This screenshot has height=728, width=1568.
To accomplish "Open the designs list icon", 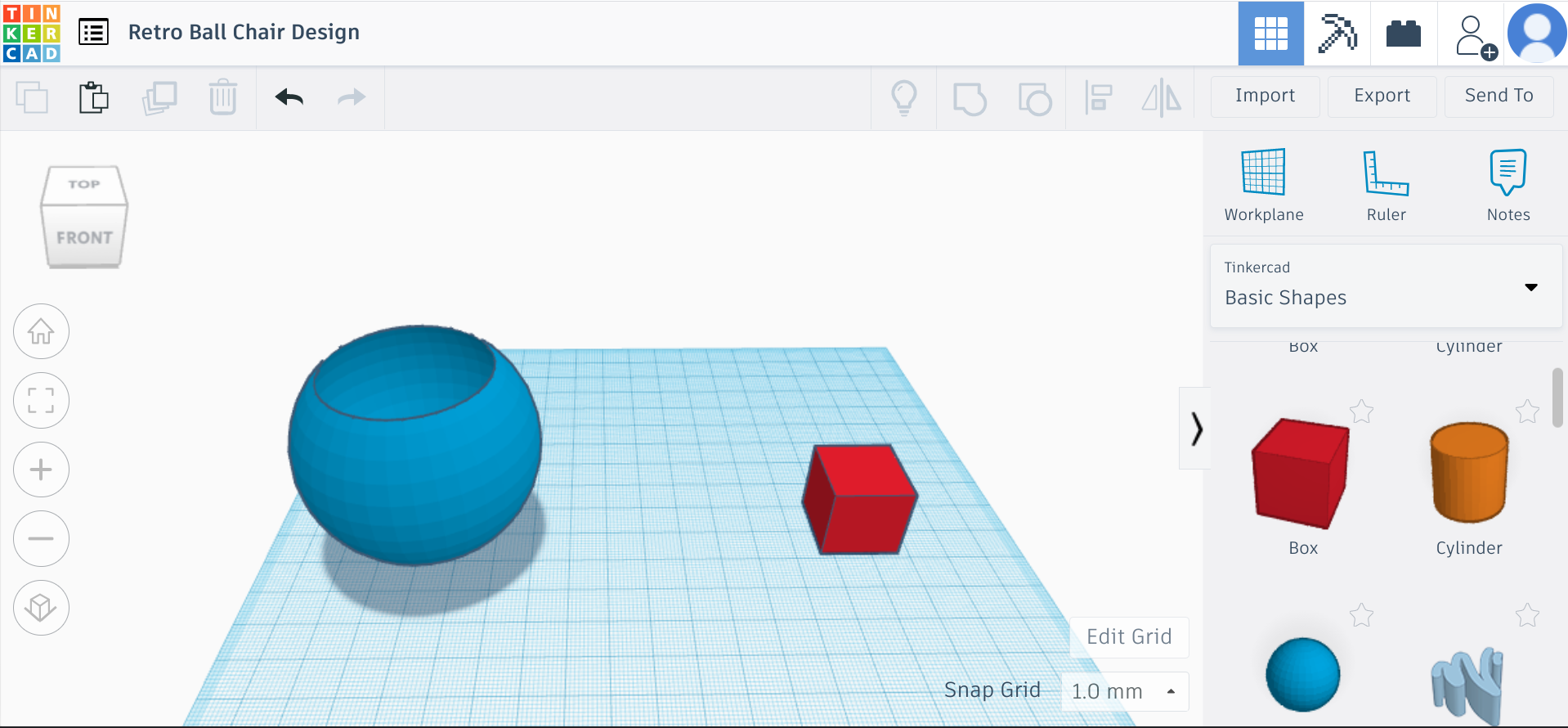I will click(x=94, y=33).
